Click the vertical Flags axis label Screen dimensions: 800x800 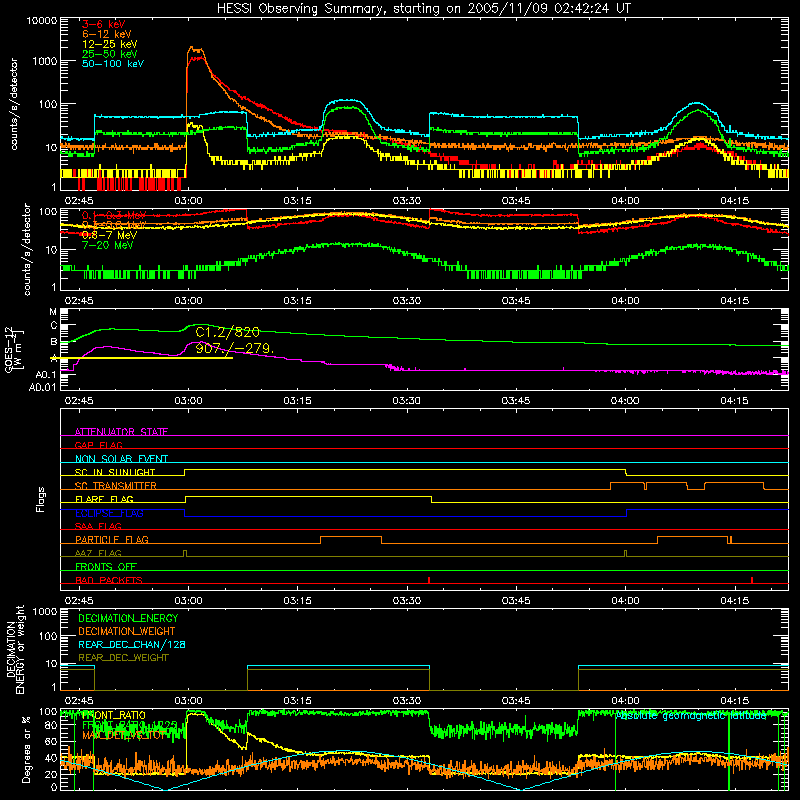click(x=41, y=499)
